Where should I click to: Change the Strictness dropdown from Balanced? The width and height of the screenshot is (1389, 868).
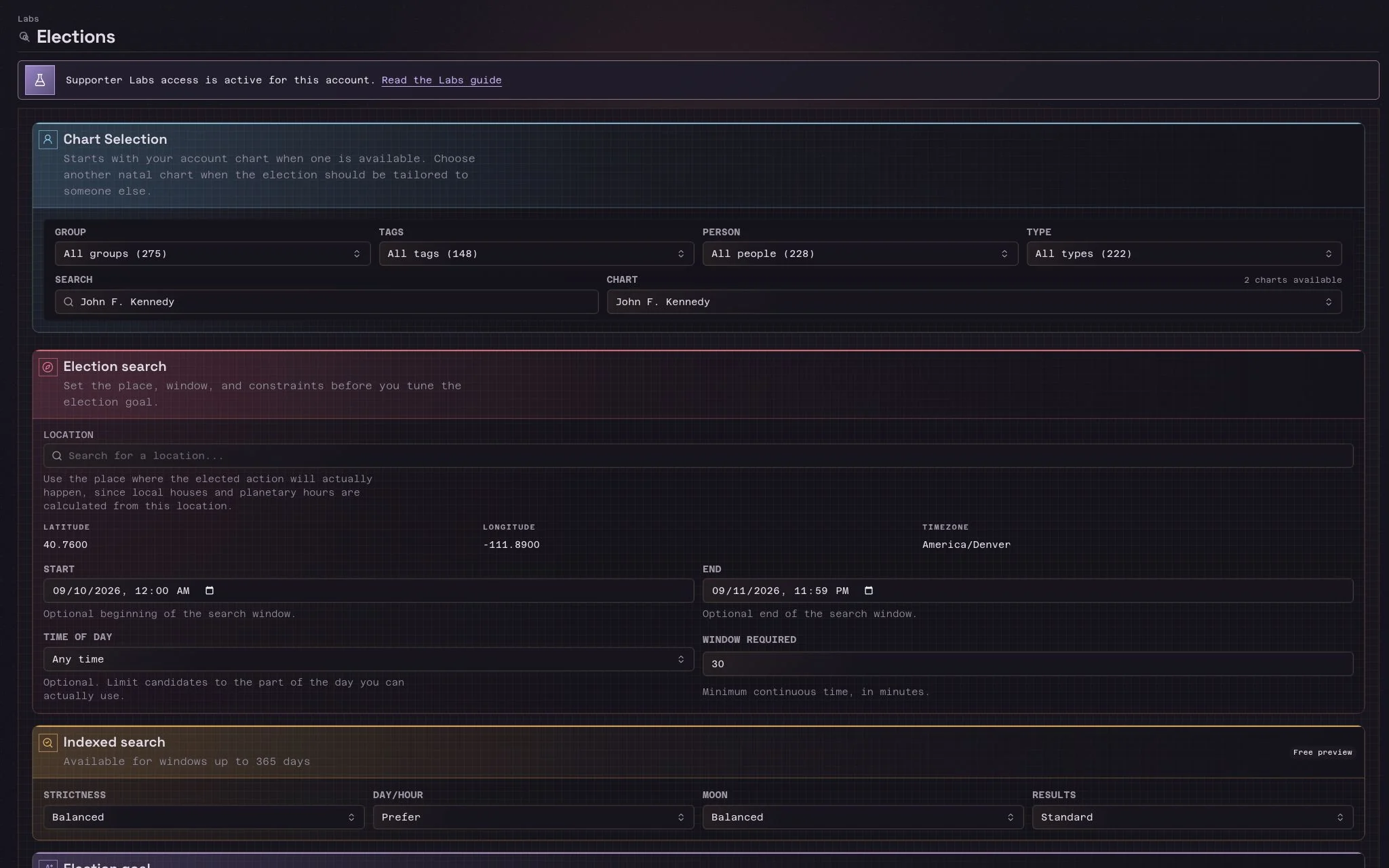pyautogui.click(x=203, y=817)
